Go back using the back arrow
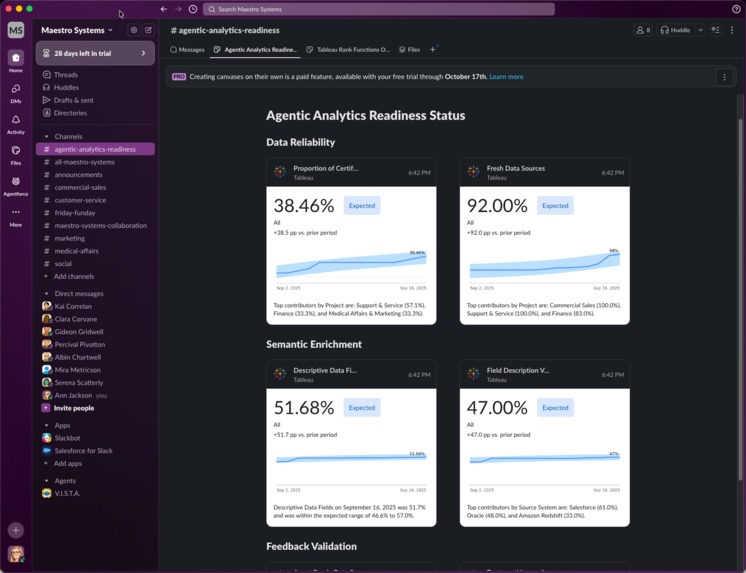 [x=164, y=9]
